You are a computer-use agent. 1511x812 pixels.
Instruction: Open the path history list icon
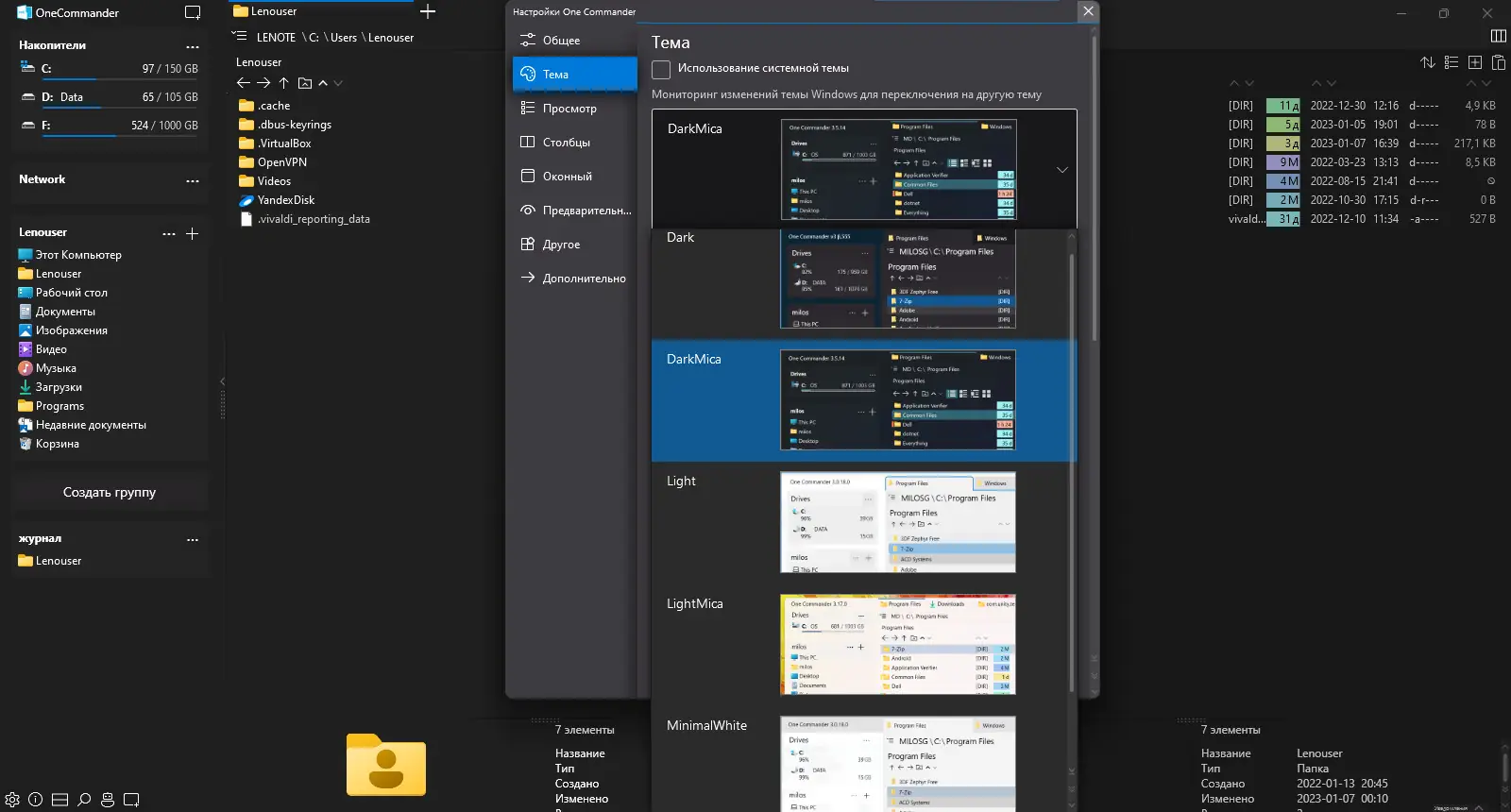(x=239, y=37)
